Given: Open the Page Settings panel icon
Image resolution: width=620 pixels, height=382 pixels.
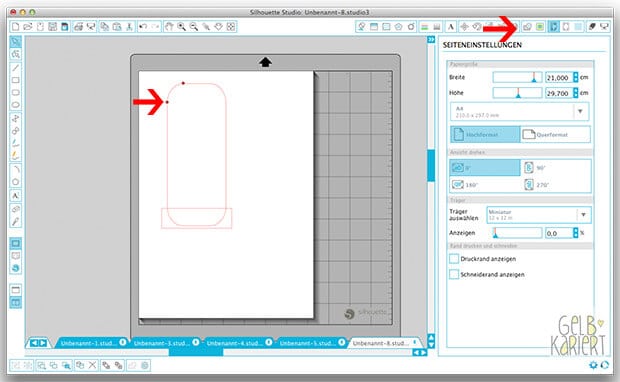Looking at the screenshot, I should (553, 26).
